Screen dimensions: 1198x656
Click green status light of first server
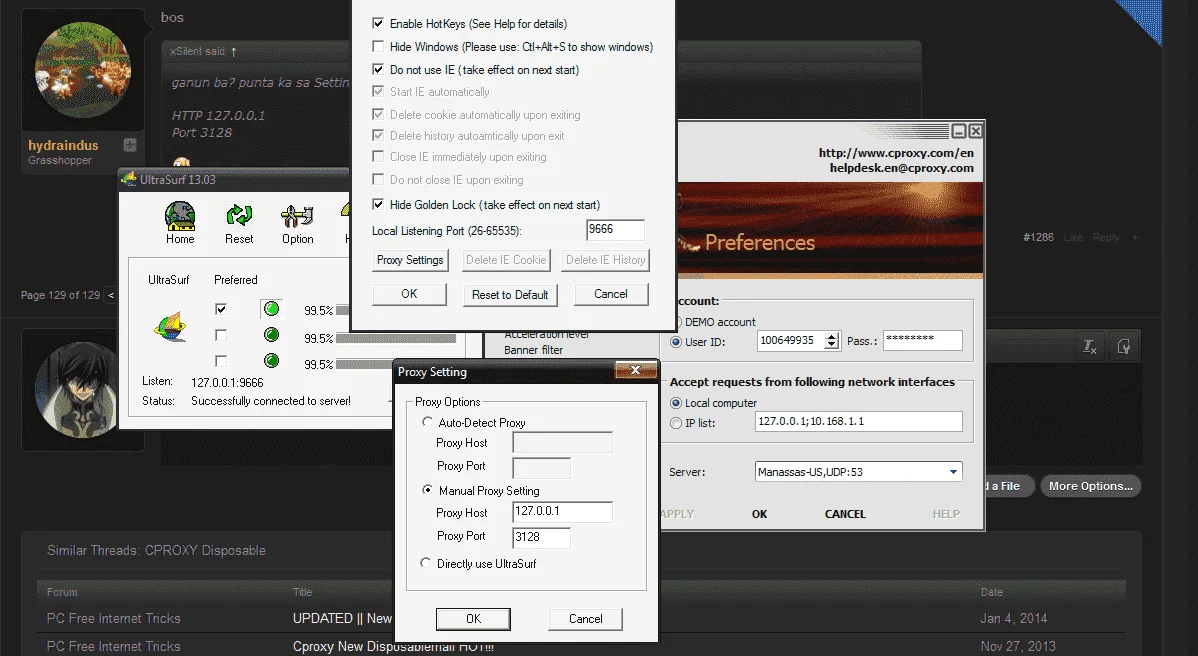click(271, 309)
